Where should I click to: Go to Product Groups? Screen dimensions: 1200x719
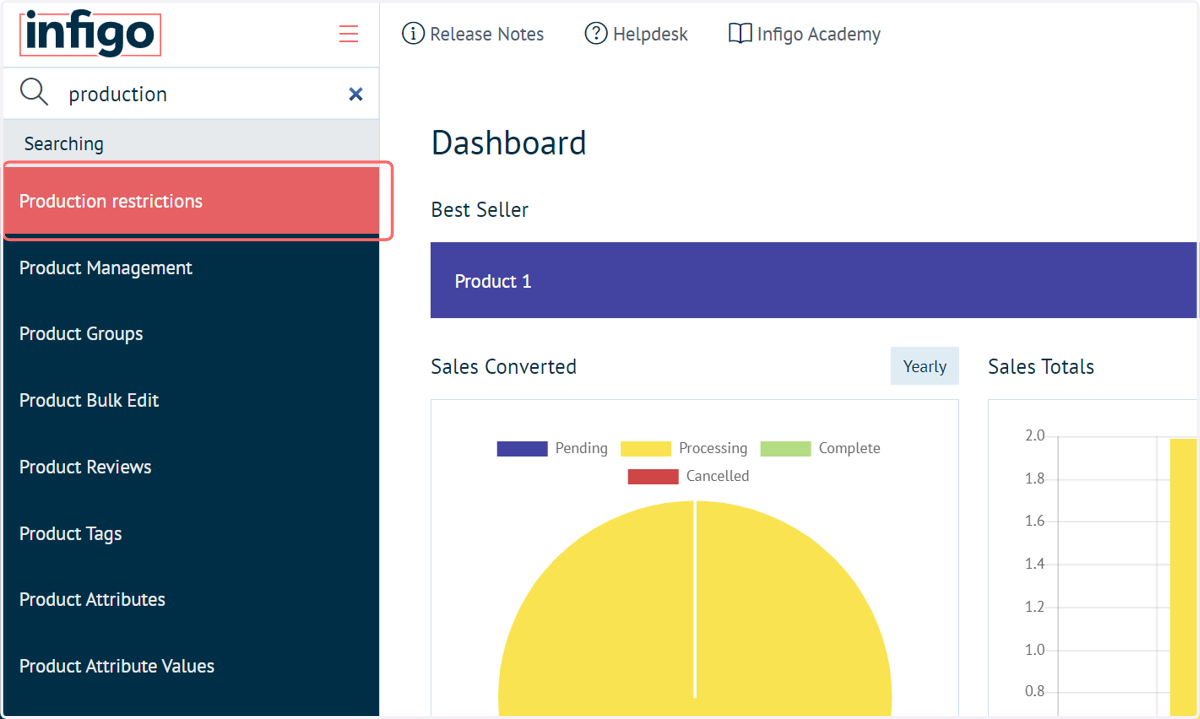tap(191, 334)
